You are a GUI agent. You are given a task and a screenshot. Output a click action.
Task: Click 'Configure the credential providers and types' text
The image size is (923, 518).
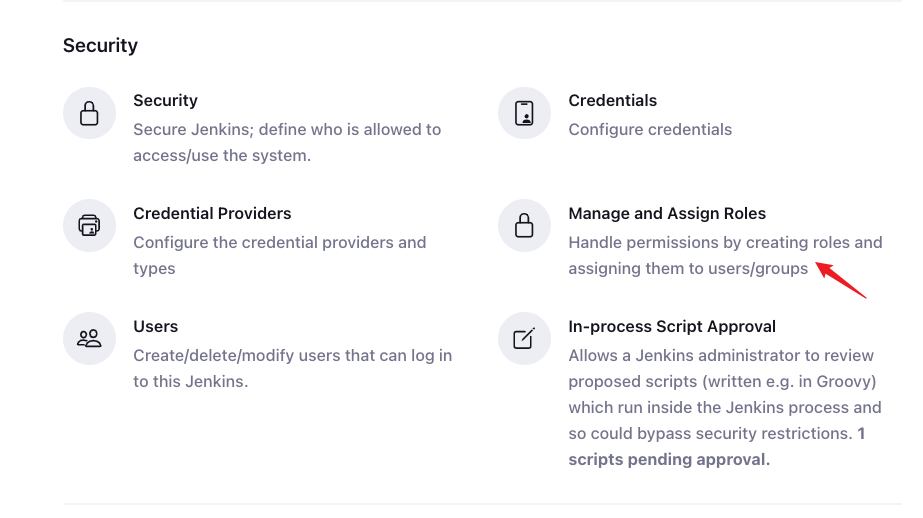[280, 255]
